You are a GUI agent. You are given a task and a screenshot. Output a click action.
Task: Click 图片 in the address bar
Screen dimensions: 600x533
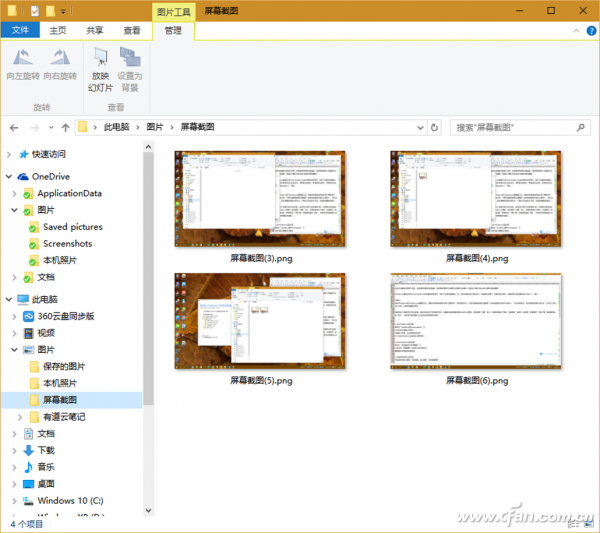coord(155,127)
